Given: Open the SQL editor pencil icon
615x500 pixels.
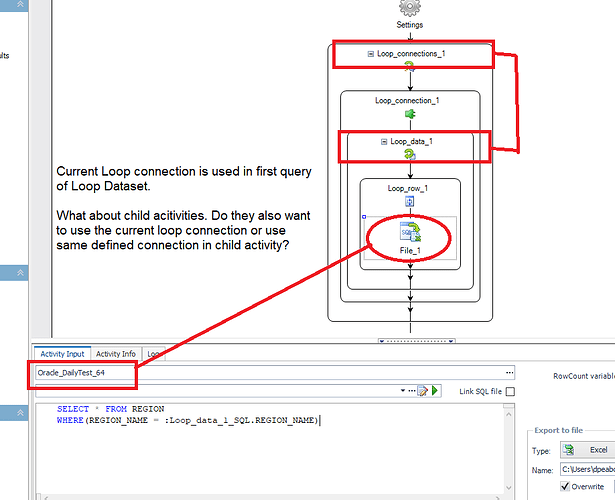Looking at the screenshot, I should click(423, 391).
